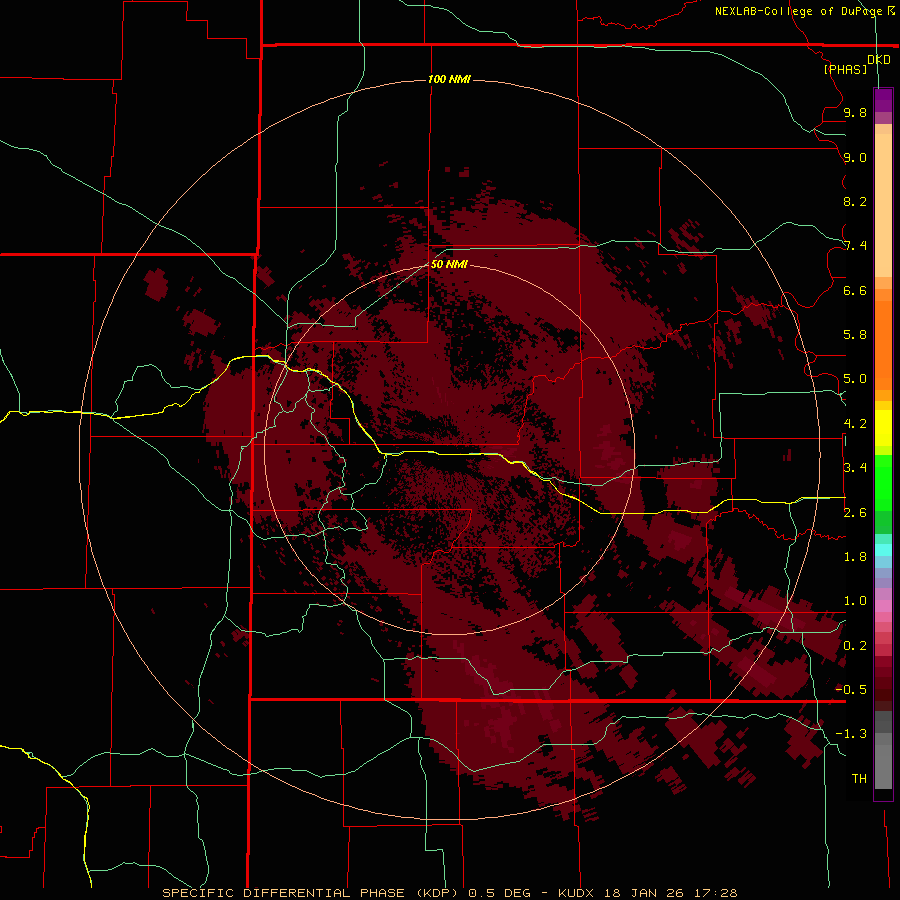Click the [PHAS] units label
This screenshot has height=900, width=900.
point(845,69)
